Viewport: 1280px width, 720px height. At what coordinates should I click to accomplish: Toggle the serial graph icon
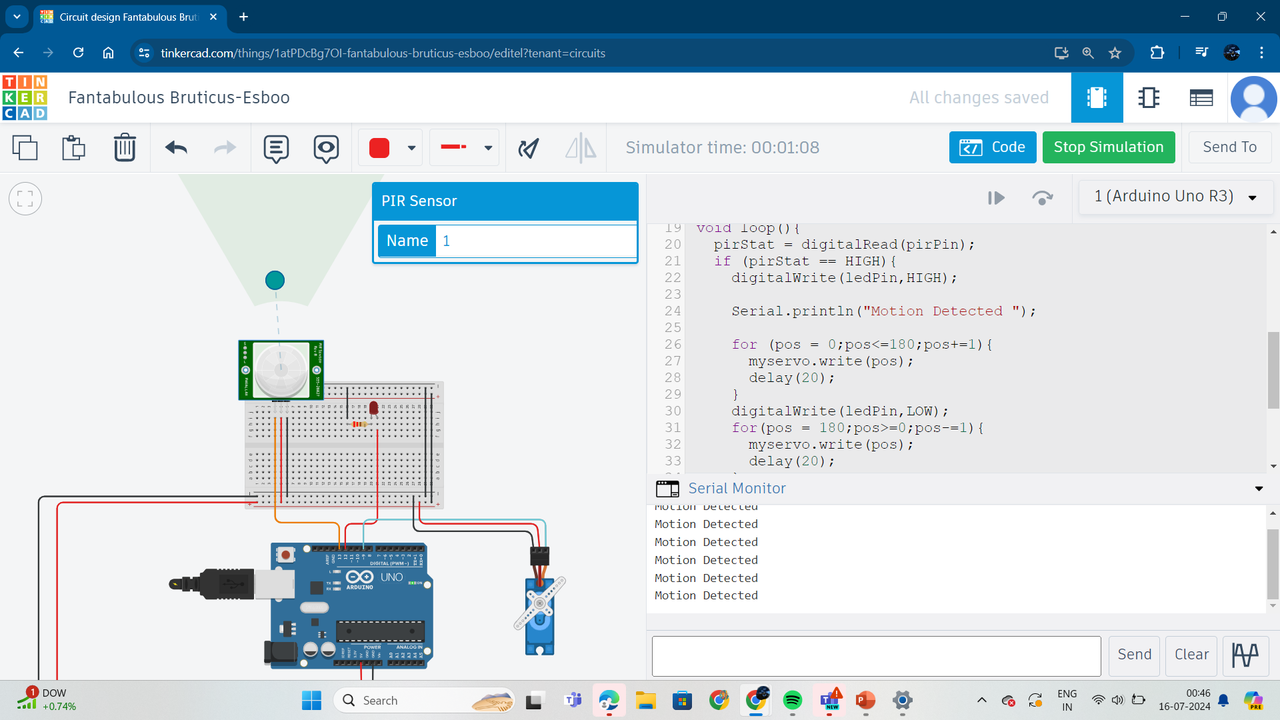pyautogui.click(x=1245, y=655)
